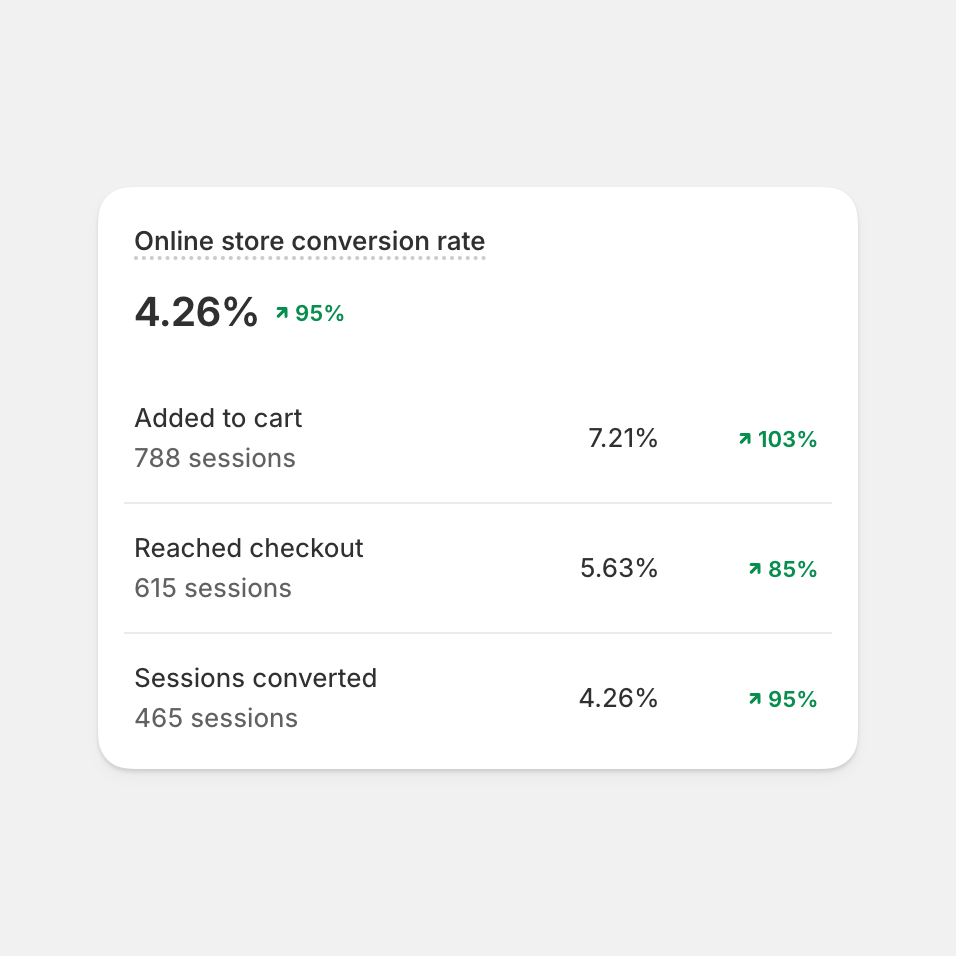Image resolution: width=956 pixels, height=956 pixels.
Task: Click the 7.21% conversion percentage
Action: click(622, 438)
